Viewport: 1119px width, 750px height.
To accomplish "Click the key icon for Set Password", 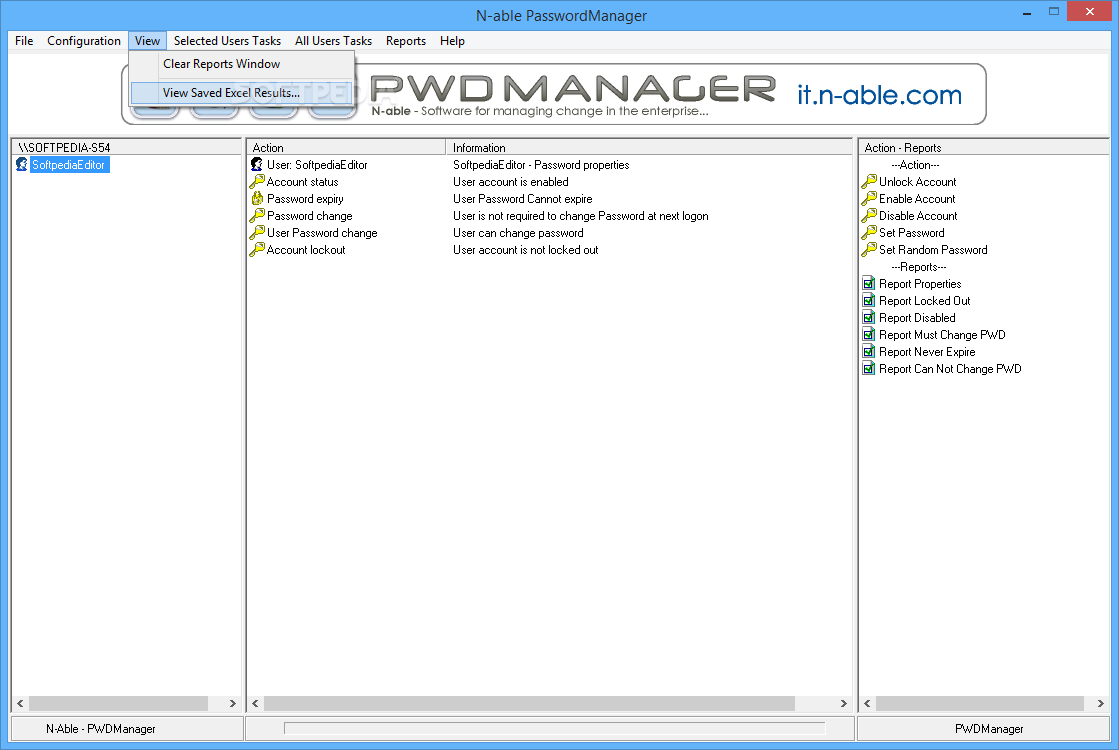I will tap(869, 233).
